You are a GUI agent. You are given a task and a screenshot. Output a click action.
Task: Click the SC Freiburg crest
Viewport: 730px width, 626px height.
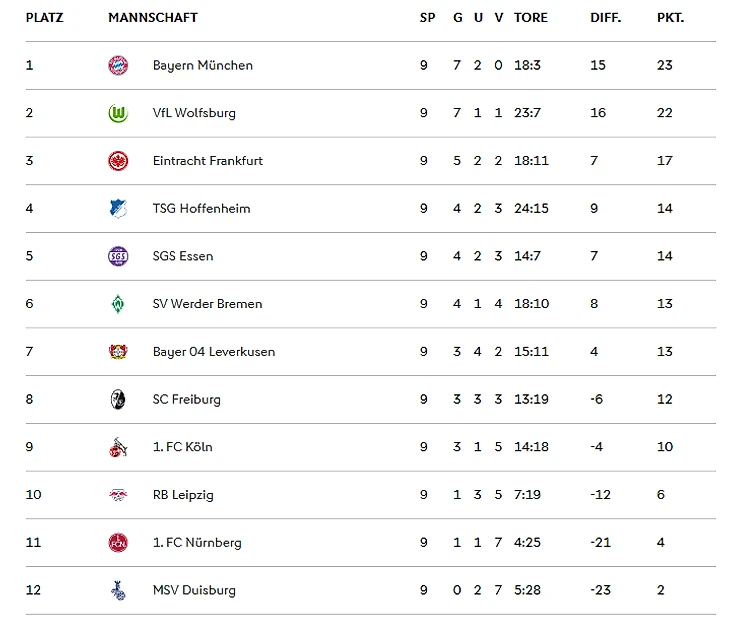tap(118, 399)
